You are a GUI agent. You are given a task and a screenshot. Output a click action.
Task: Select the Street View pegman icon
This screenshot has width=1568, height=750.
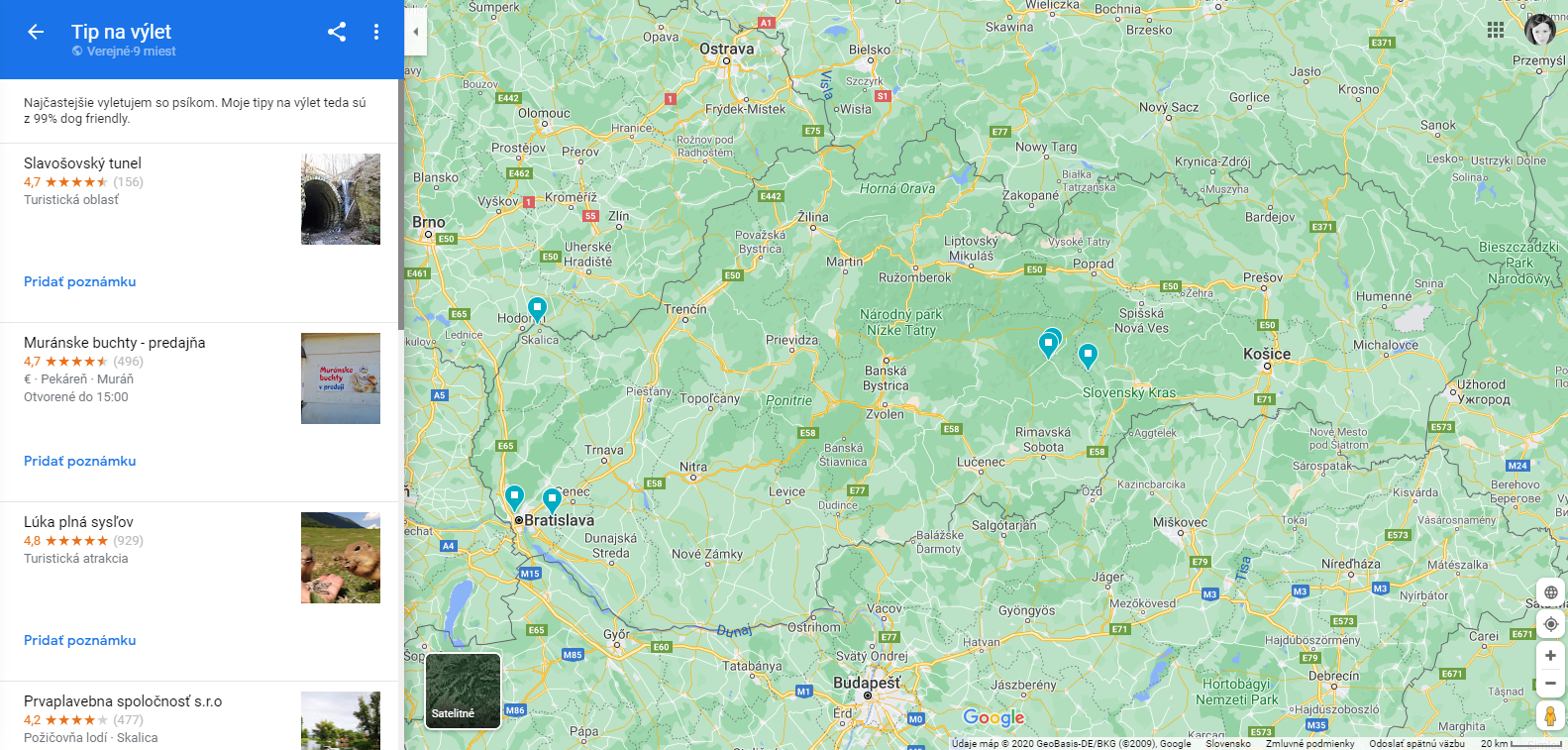(x=1550, y=715)
